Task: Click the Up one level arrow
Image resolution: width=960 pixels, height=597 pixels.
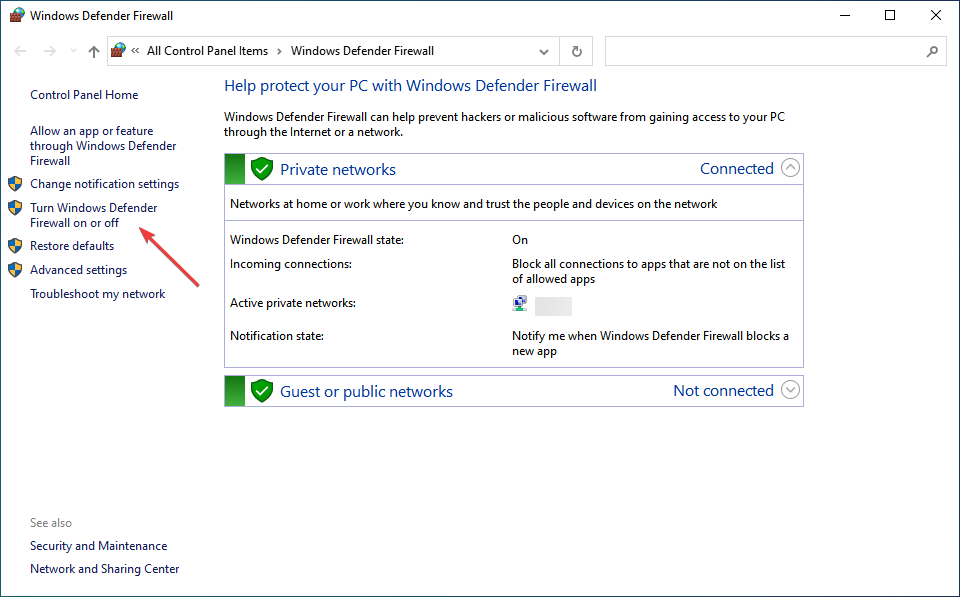Action: point(94,51)
